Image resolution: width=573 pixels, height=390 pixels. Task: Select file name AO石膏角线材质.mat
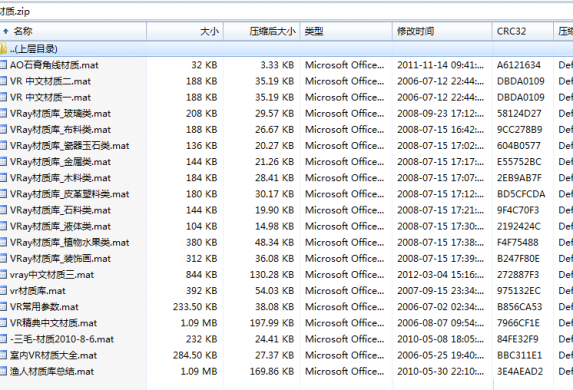pos(54,65)
